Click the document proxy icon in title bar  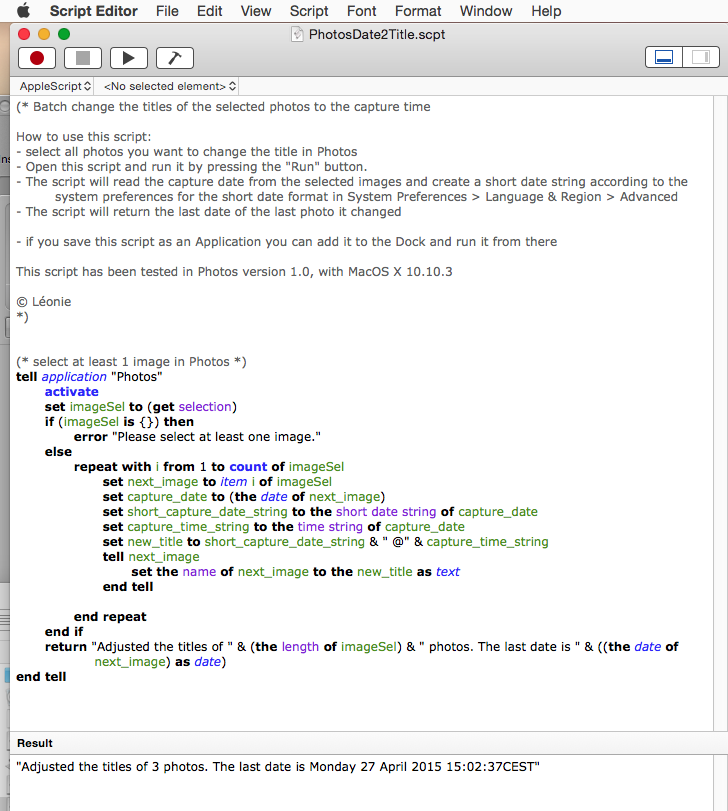(297, 35)
